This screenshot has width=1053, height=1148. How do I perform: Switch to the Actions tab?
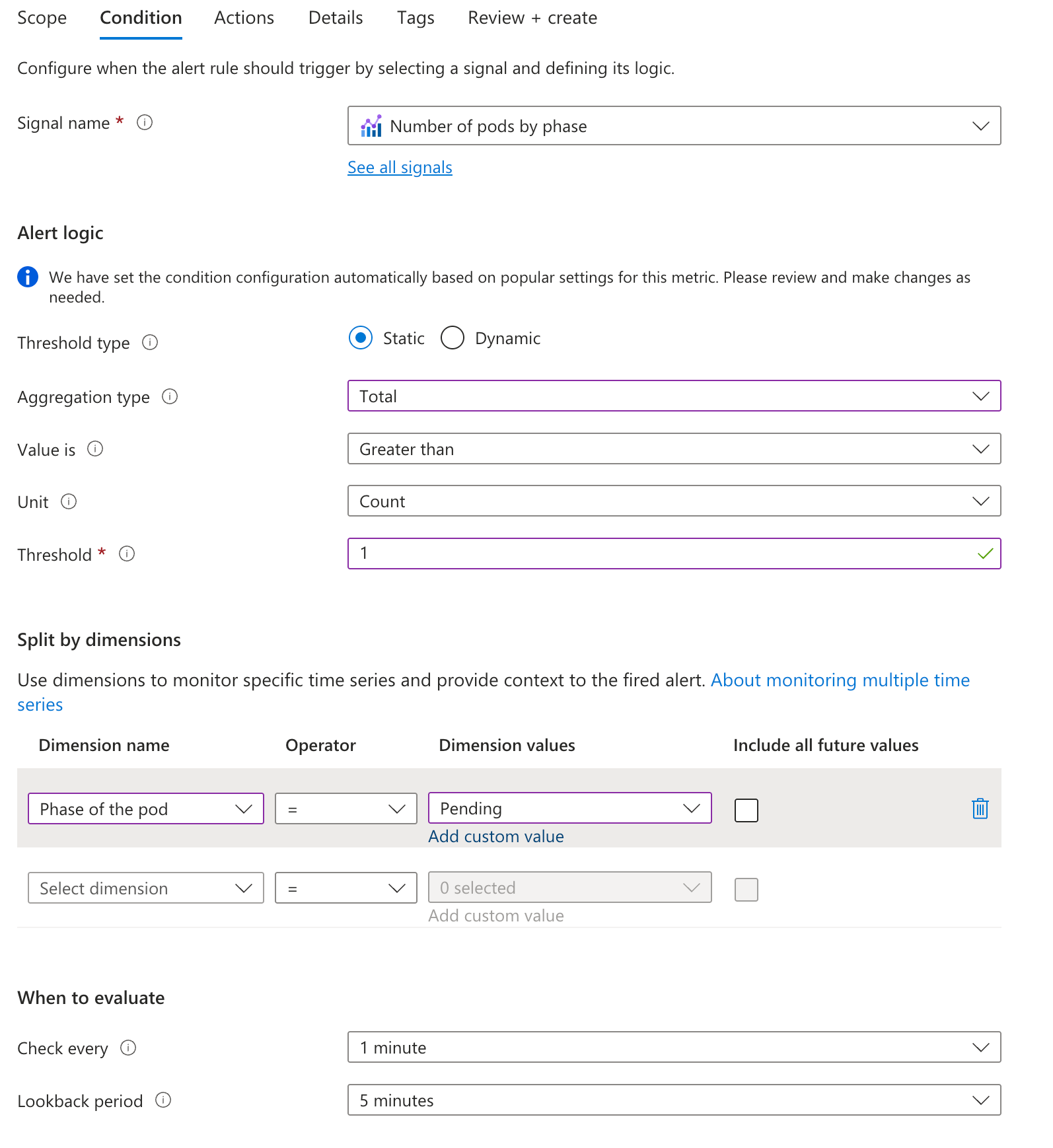click(244, 18)
